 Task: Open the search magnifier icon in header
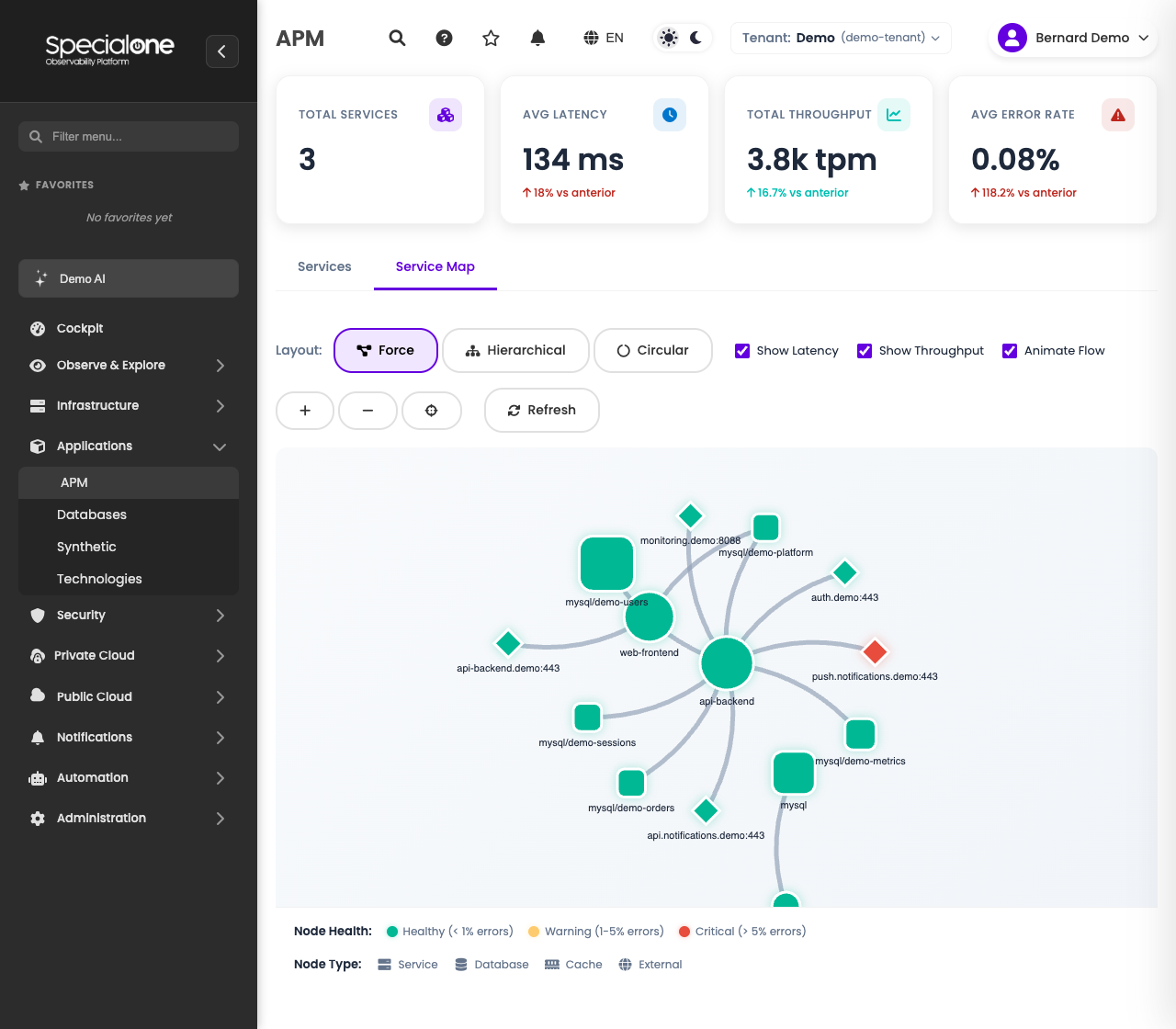coord(397,38)
